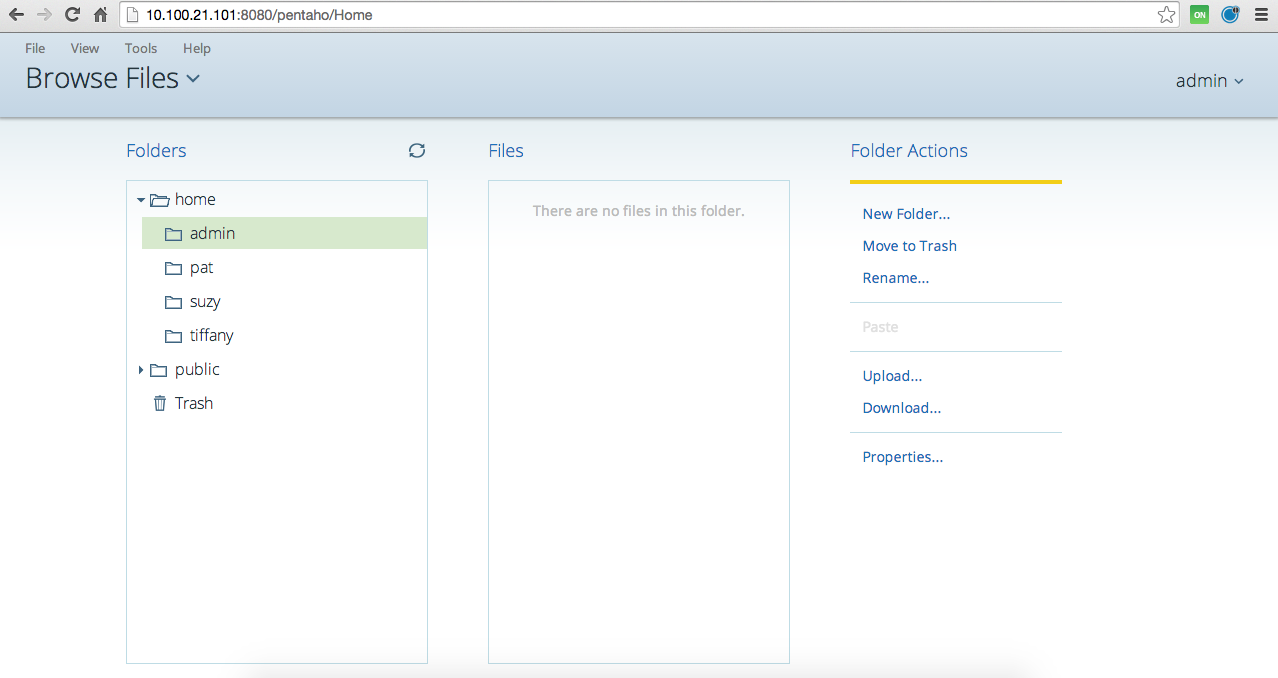Click the browser address bar URL
Screen dimensions: 1278x678
coord(259,15)
